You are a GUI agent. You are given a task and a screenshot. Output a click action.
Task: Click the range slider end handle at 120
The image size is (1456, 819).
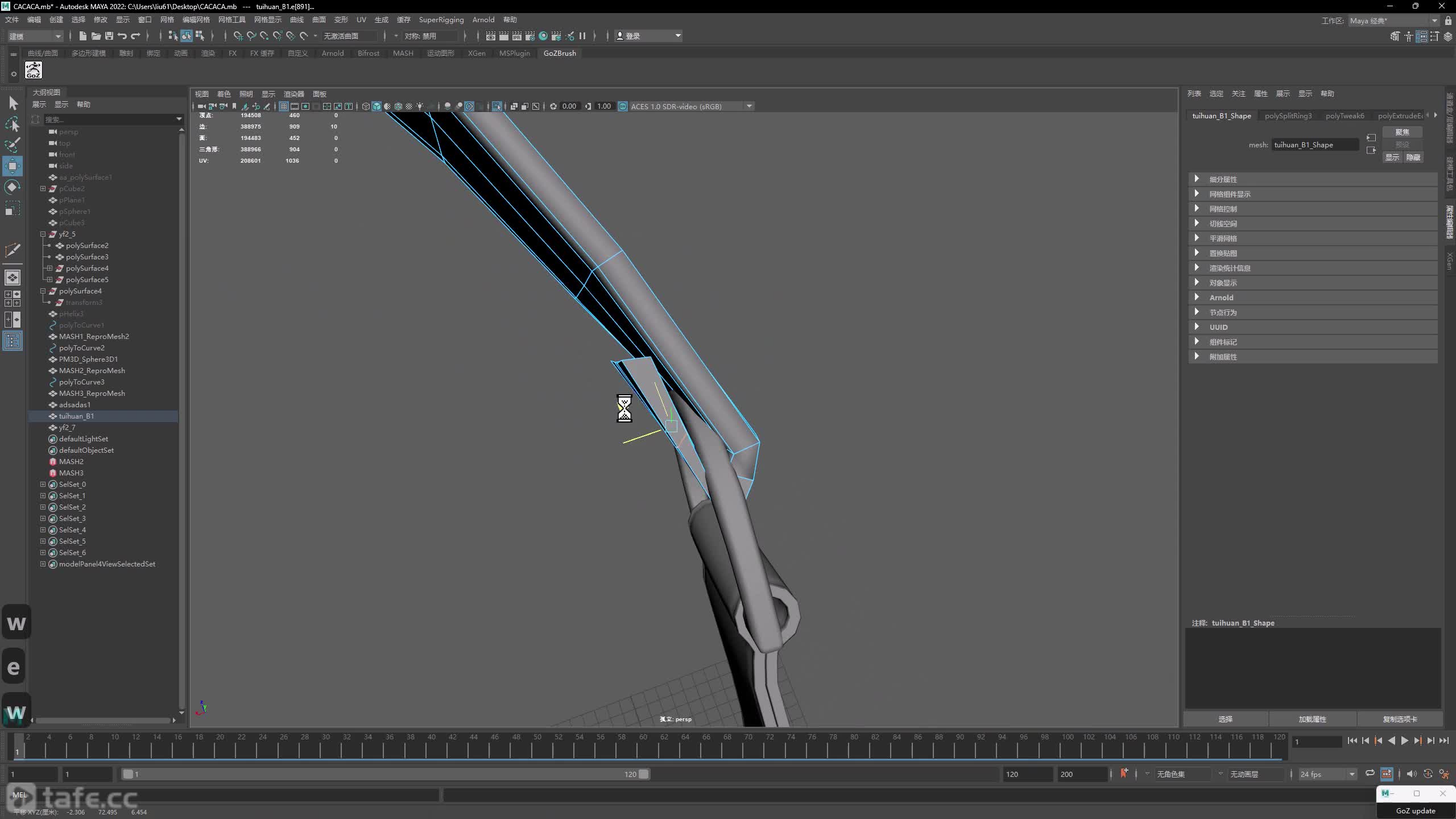pos(643,774)
